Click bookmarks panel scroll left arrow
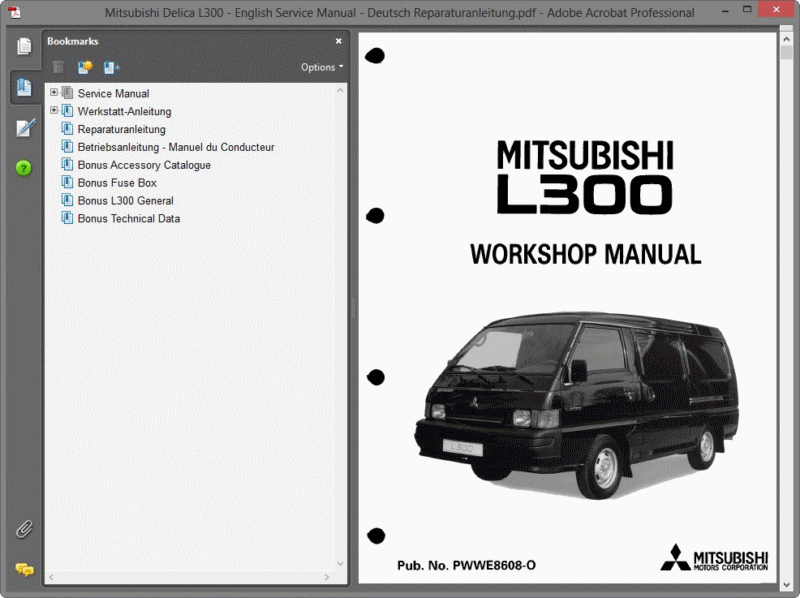This screenshot has height=598, width=800. 51,577
